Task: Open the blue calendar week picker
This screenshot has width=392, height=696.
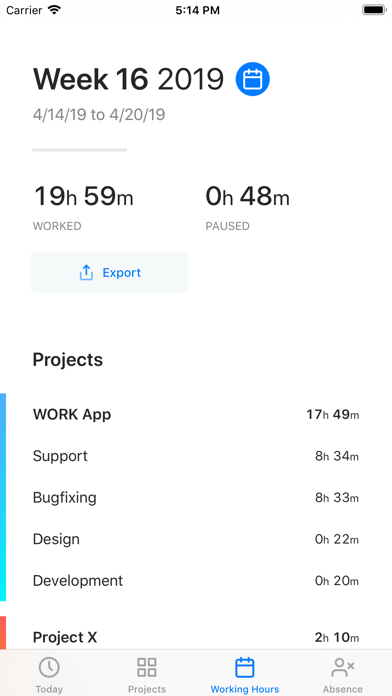Action: point(253,79)
